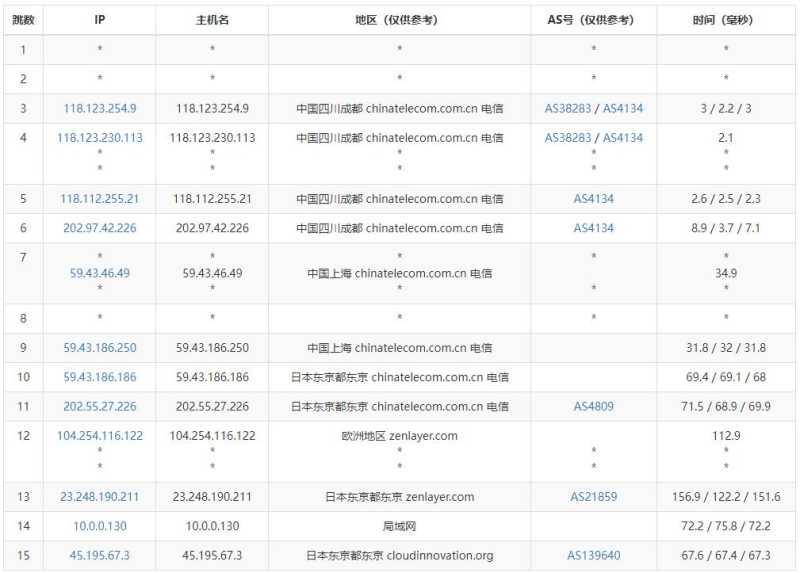Image resolution: width=800 pixels, height=573 pixels.
Task: Open the IP link 118.123.230.113
Action: [x=99, y=138]
